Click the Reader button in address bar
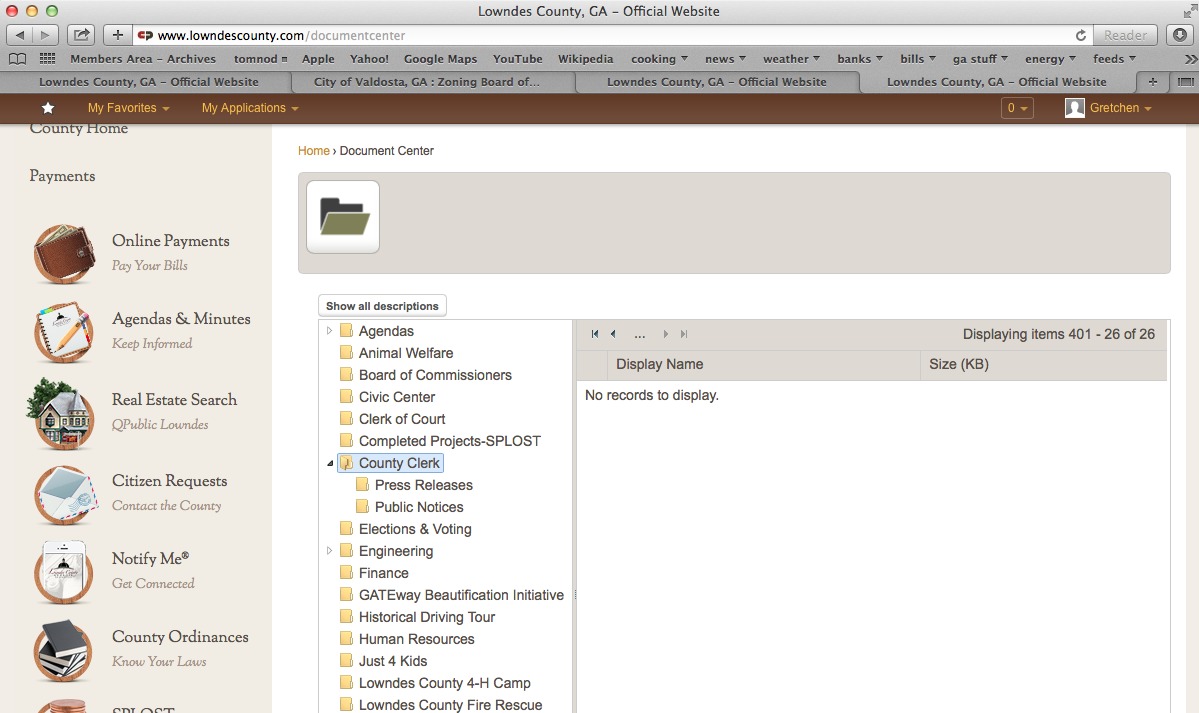The width and height of the screenshot is (1199, 713). point(1125,35)
